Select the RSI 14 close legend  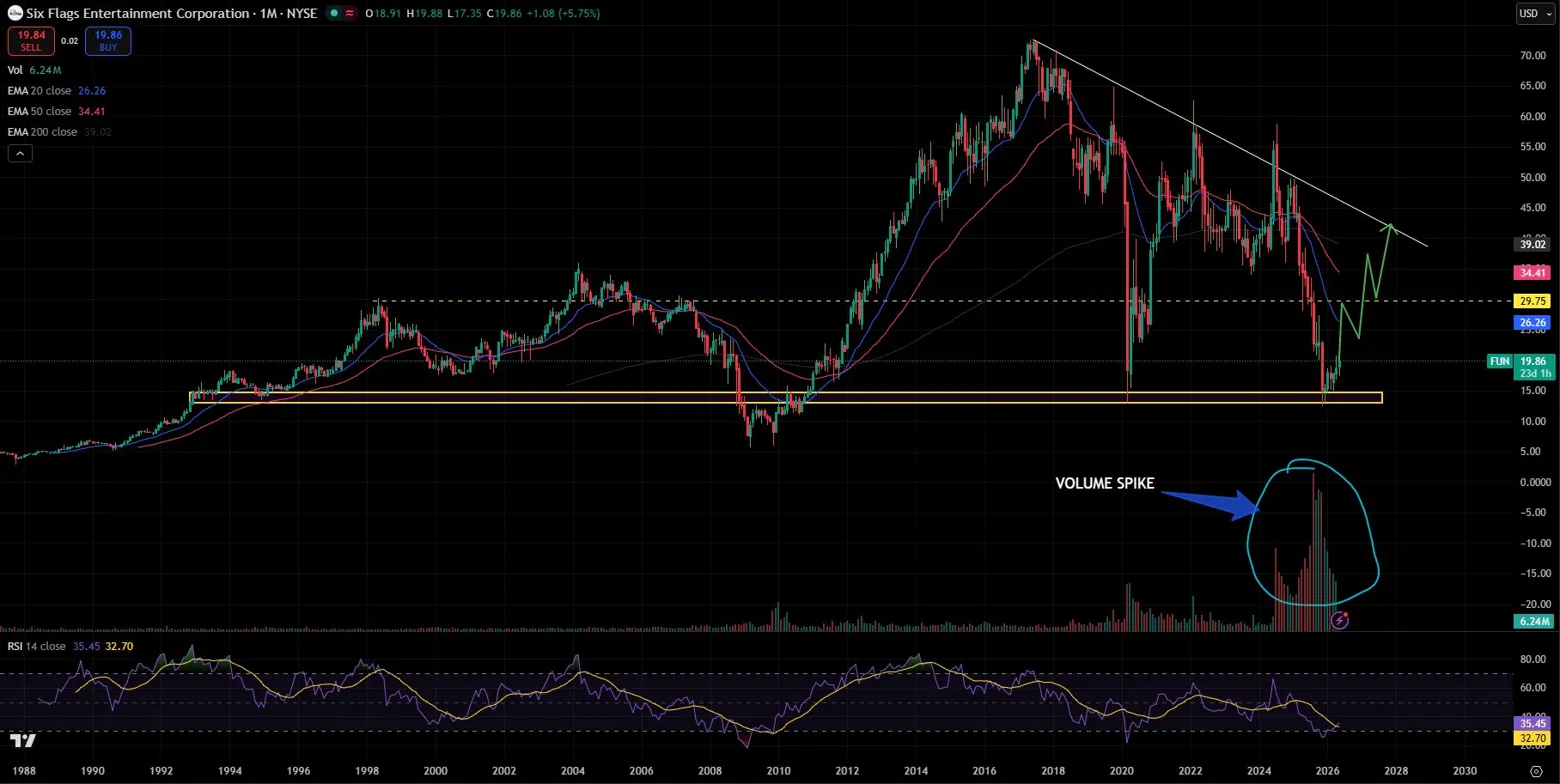click(69, 646)
